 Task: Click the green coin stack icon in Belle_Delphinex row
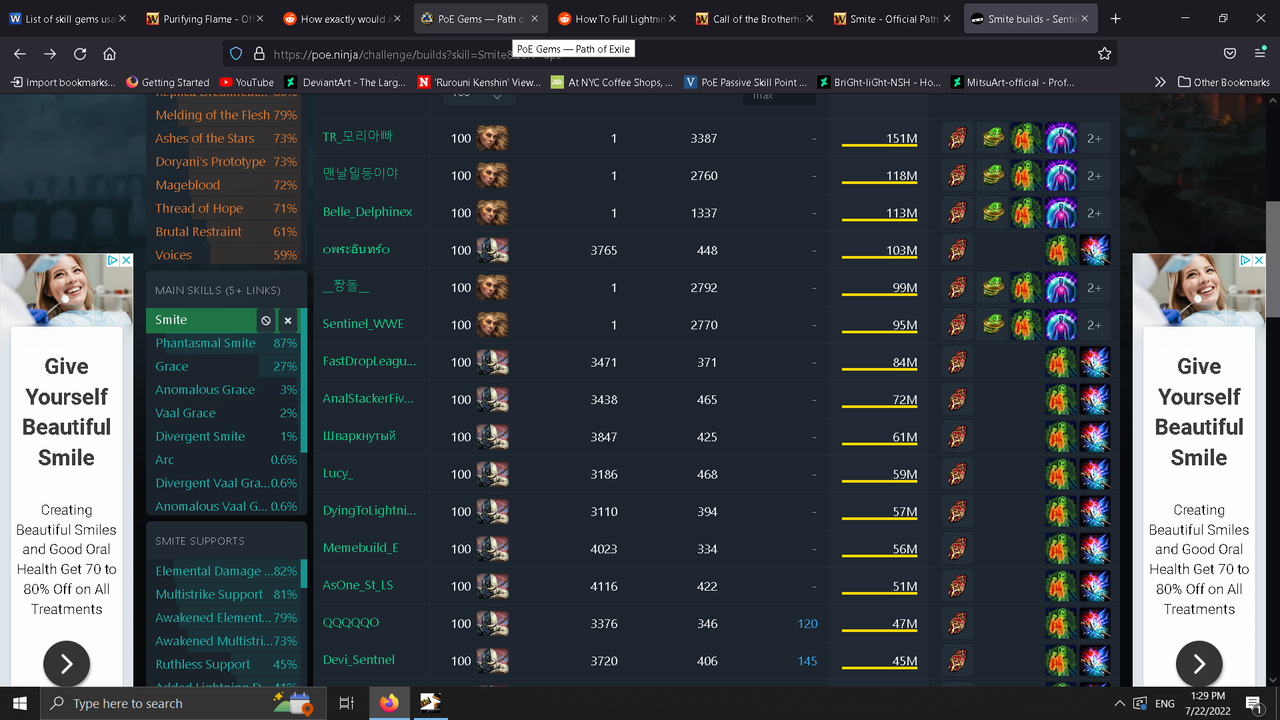992,213
